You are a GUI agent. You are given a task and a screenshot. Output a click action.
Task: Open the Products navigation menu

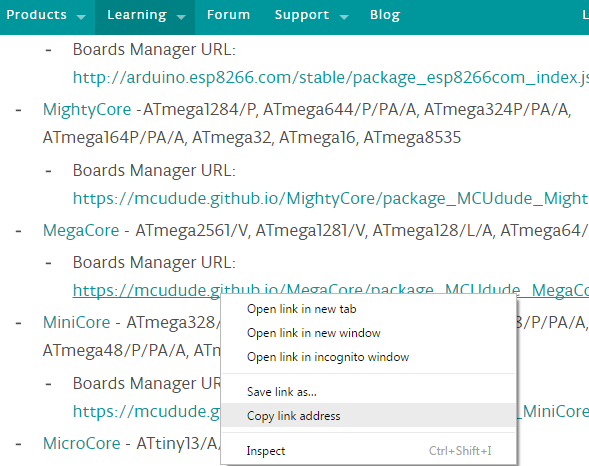point(37,15)
